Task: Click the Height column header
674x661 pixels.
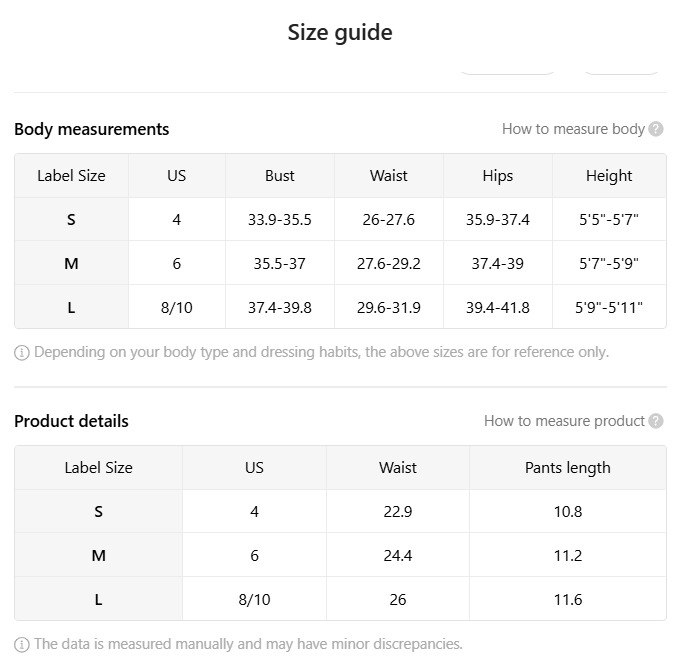Action: [x=609, y=176]
